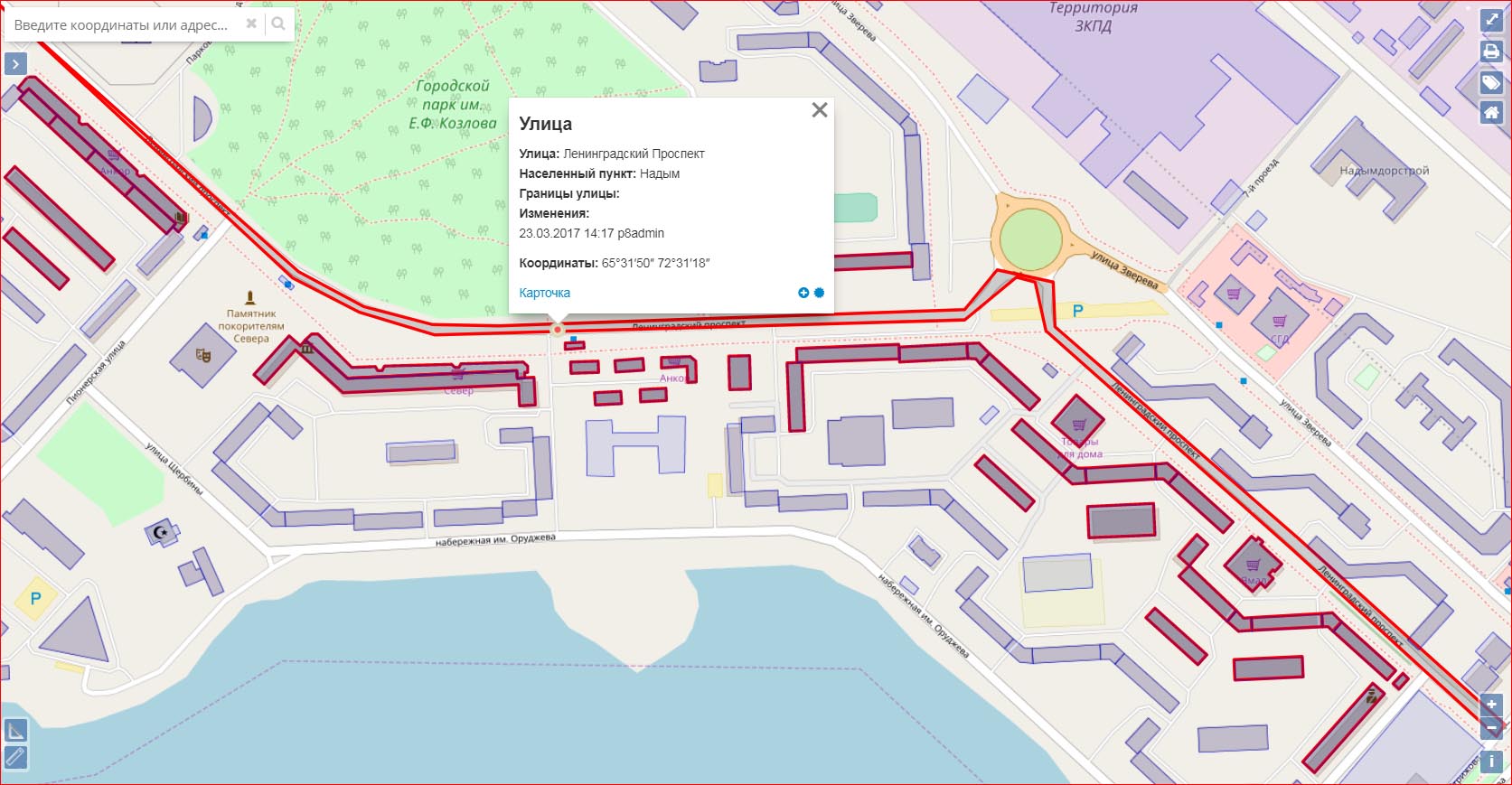
Task: Open the tags layers icon
Action: [x=1491, y=83]
